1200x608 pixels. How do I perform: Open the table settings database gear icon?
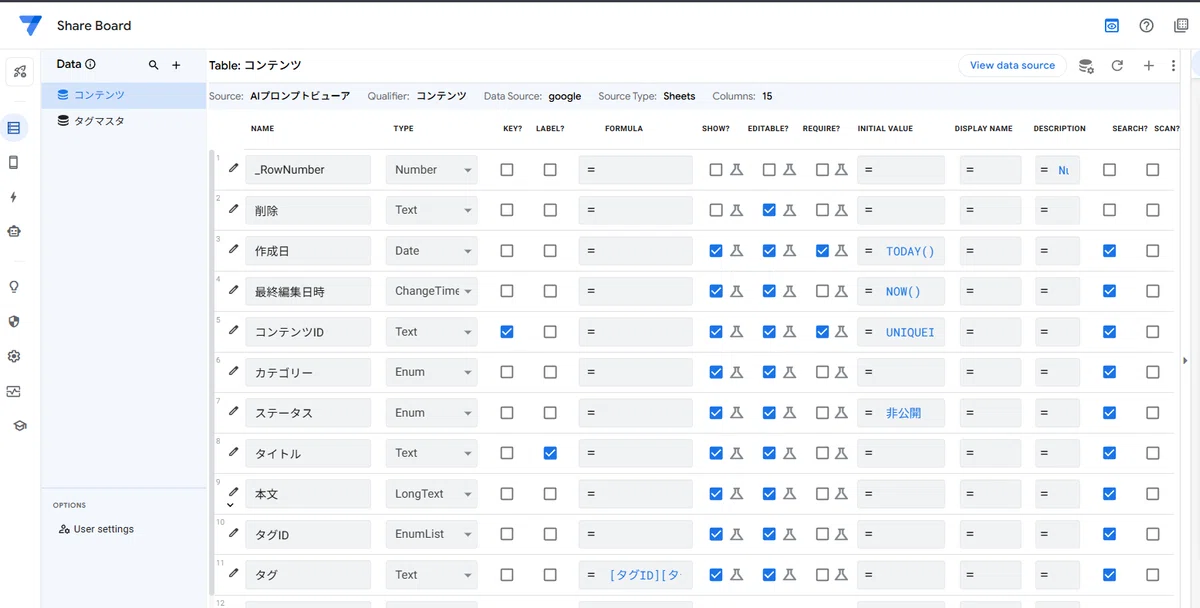pyautogui.click(x=1085, y=66)
